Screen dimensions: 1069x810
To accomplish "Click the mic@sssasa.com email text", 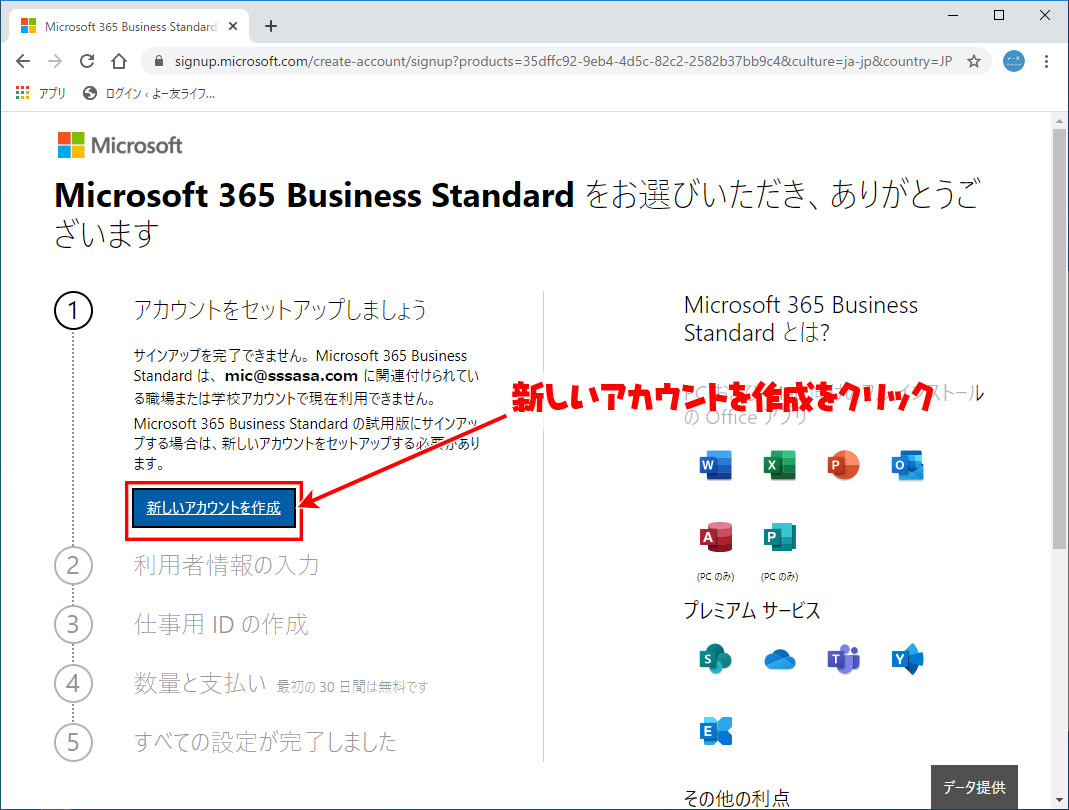I will click(291, 376).
